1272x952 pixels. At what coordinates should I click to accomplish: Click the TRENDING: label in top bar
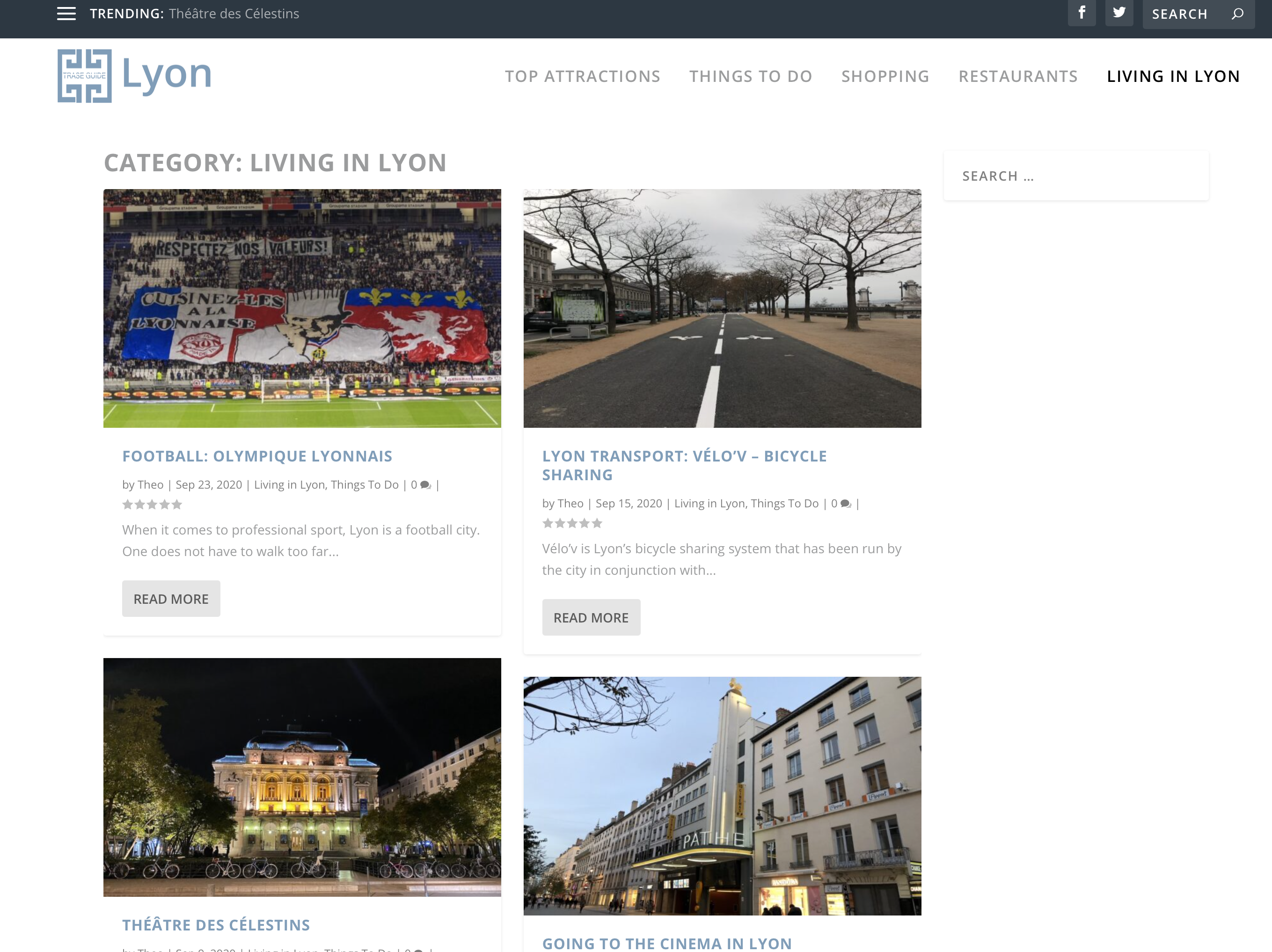point(126,13)
